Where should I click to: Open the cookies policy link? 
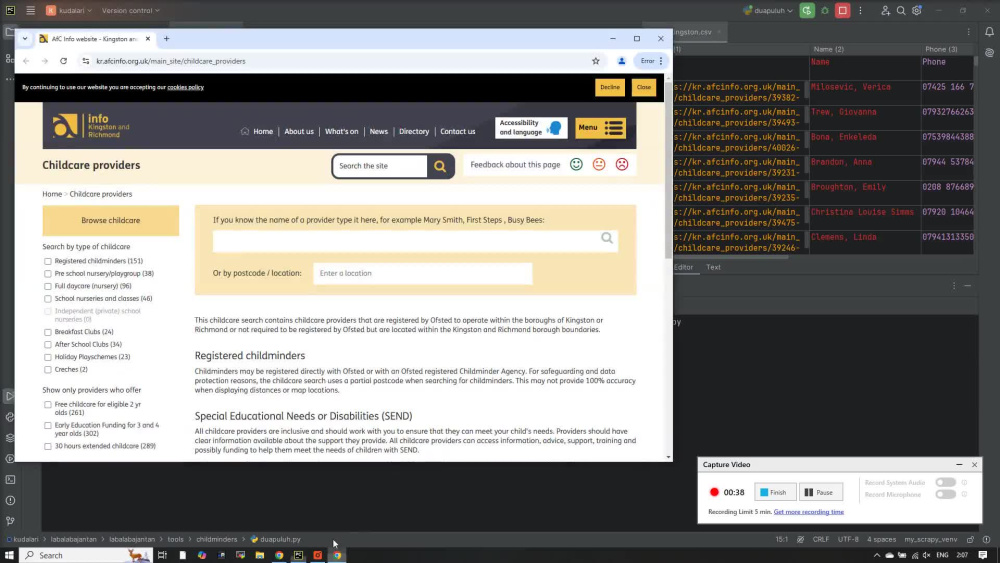coord(186,87)
